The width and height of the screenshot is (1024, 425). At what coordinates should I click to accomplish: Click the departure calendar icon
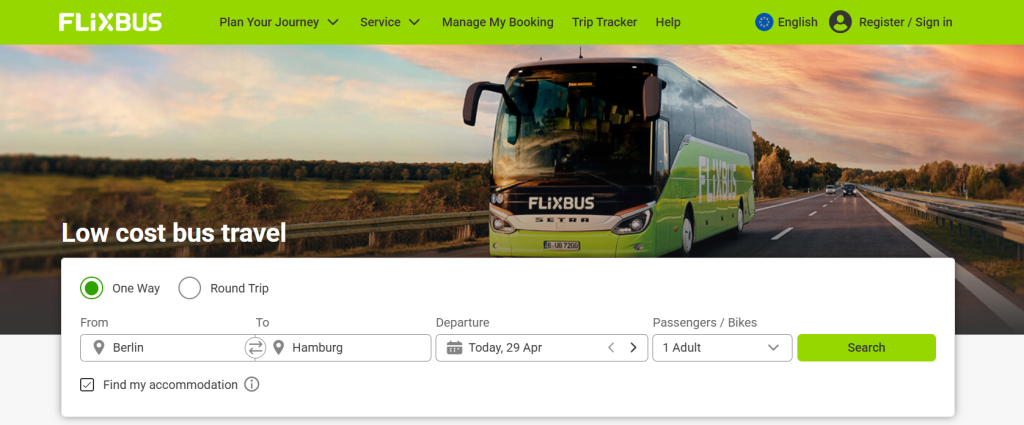455,348
